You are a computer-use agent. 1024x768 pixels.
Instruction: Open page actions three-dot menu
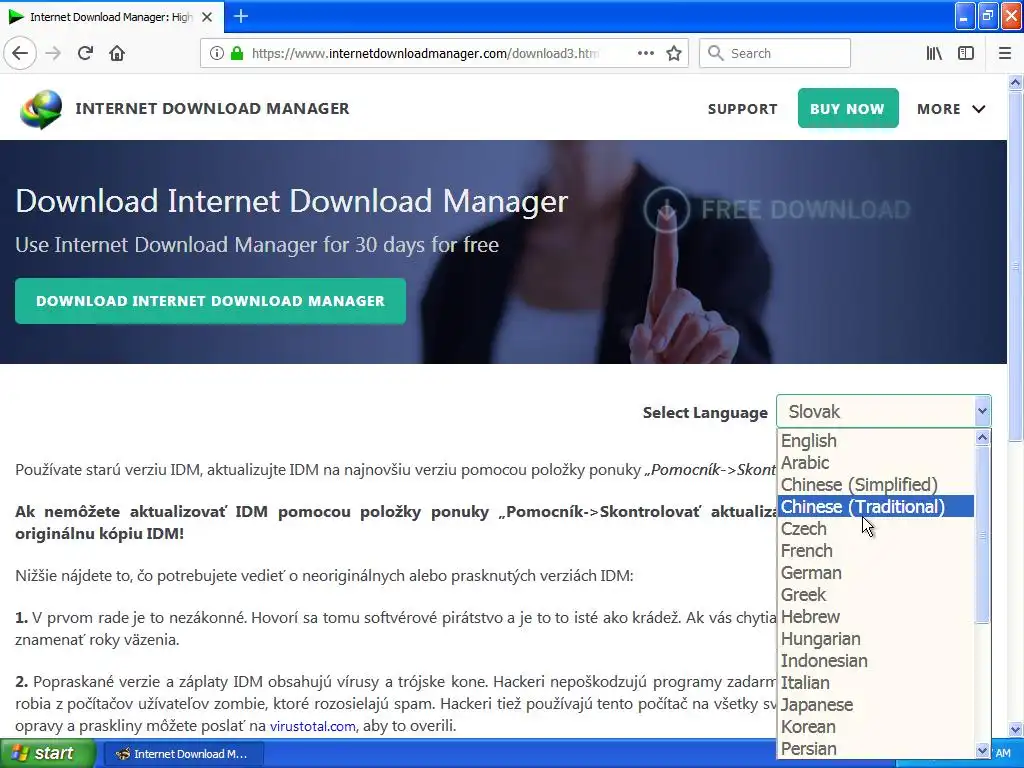(x=646, y=54)
